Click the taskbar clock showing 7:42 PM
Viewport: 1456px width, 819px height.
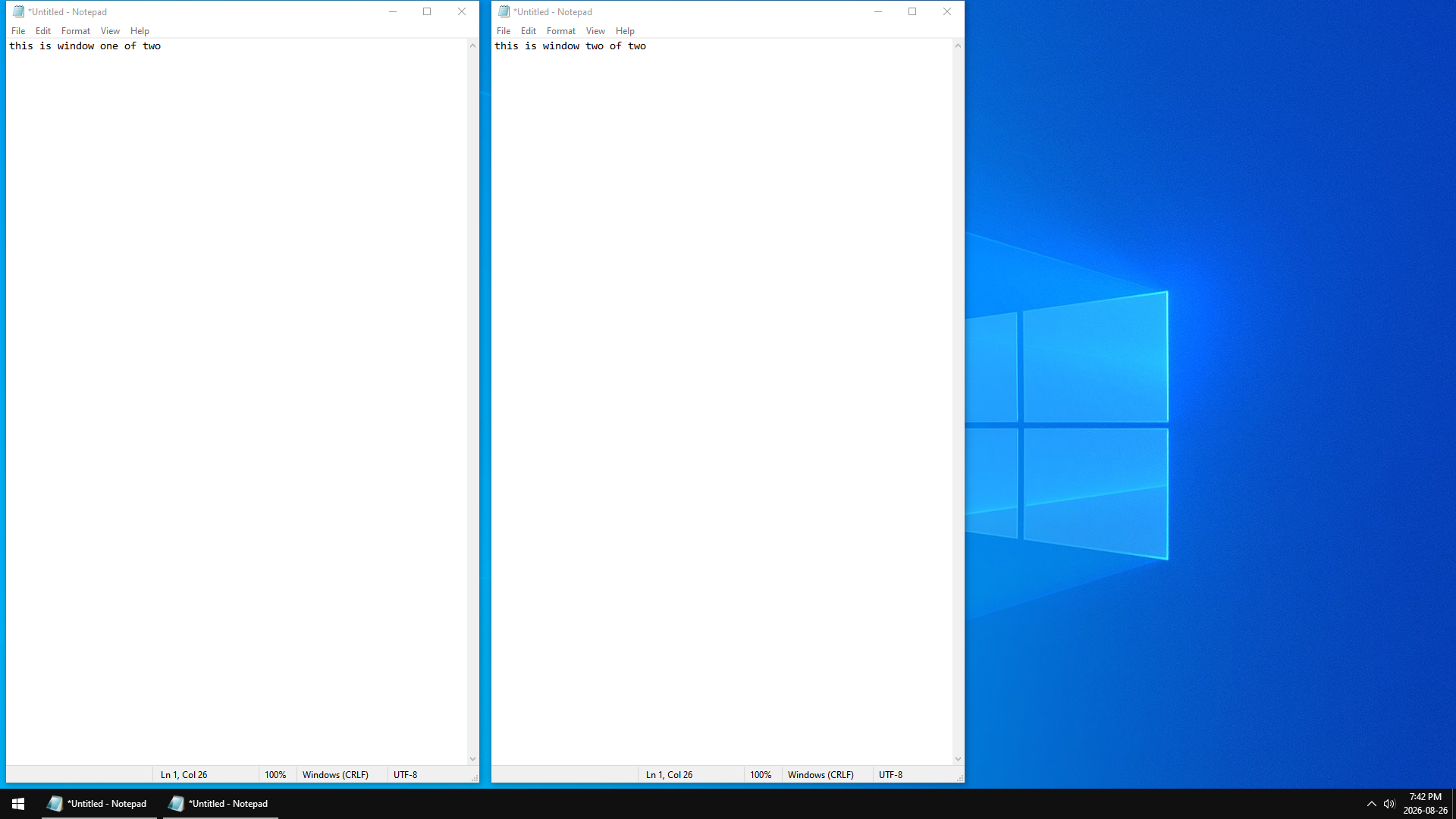1425,804
